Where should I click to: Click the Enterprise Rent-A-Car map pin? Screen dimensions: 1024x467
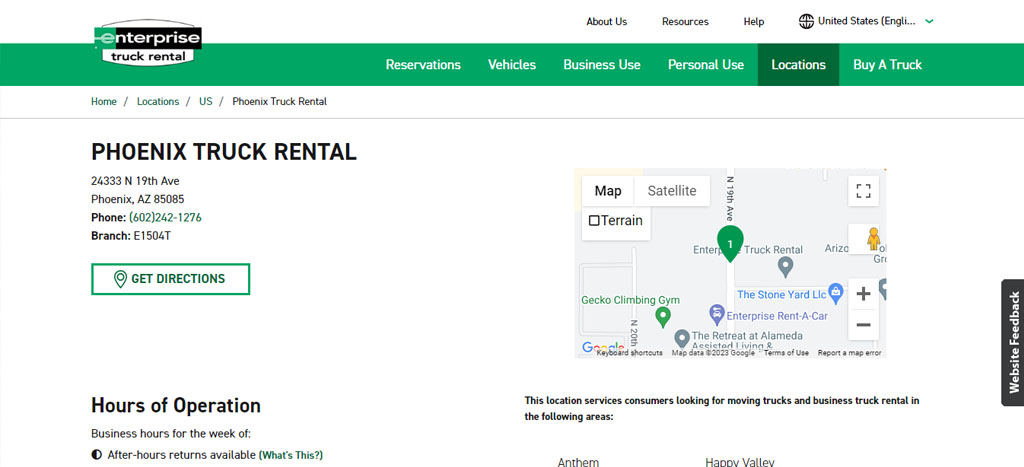tap(717, 314)
